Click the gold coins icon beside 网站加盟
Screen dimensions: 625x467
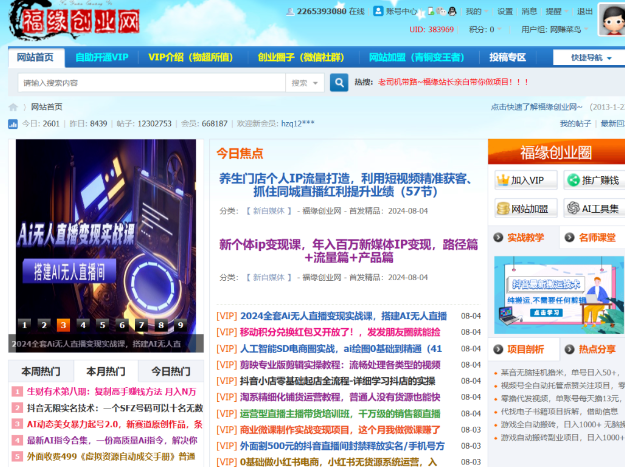coord(503,208)
